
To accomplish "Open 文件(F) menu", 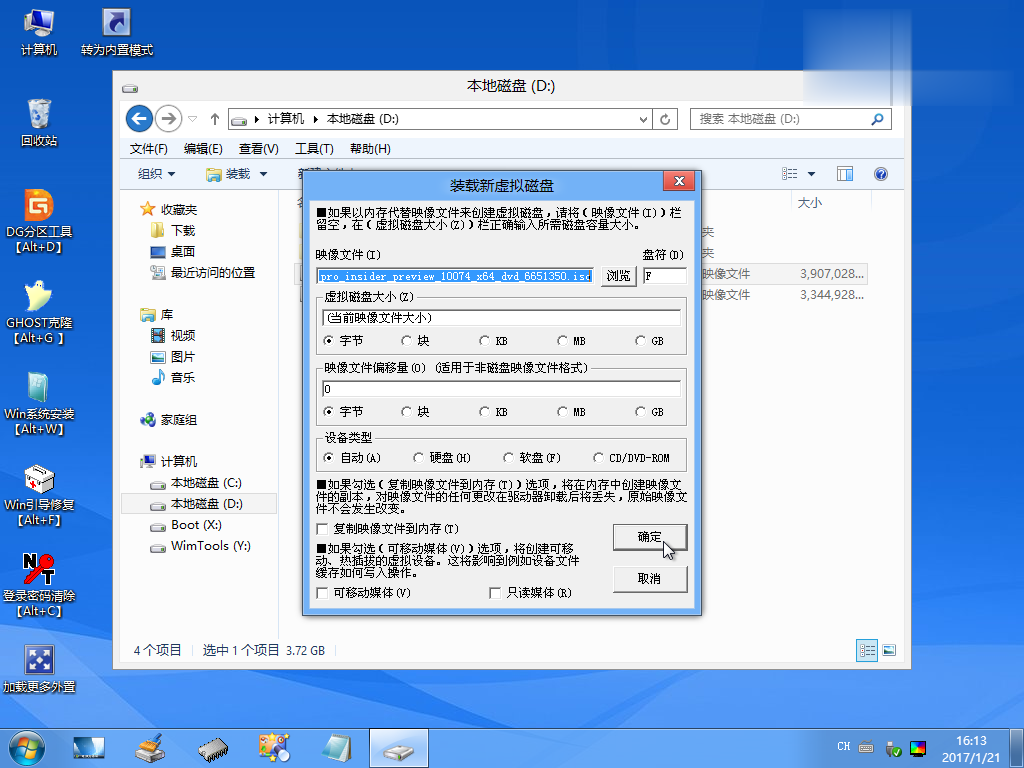I will (148, 149).
